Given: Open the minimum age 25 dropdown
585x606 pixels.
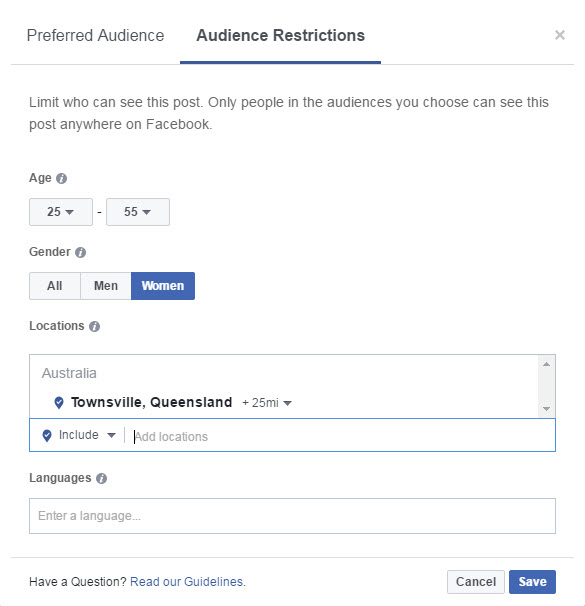Looking at the screenshot, I should [x=61, y=212].
